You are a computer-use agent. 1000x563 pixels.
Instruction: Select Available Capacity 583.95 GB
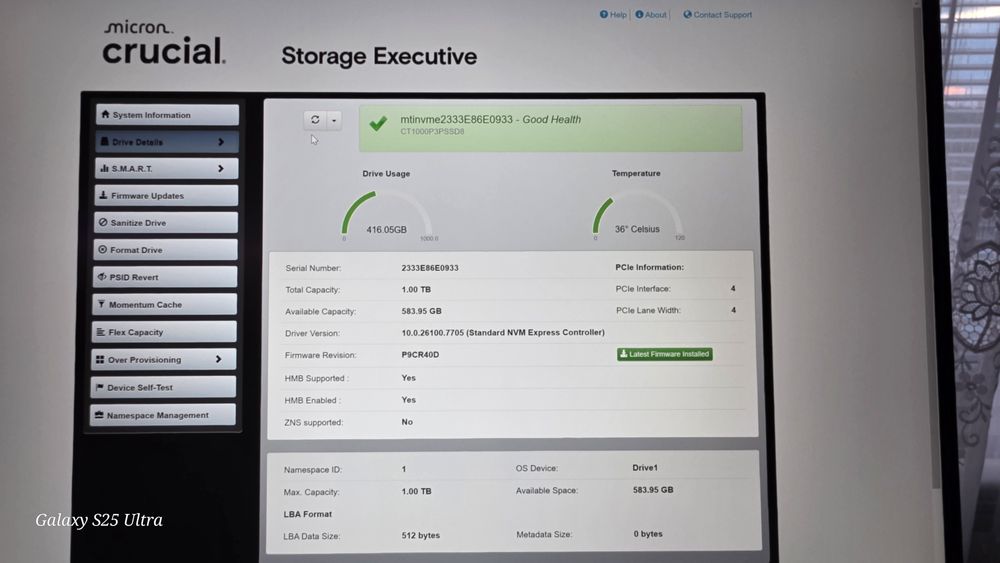(422, 311)
